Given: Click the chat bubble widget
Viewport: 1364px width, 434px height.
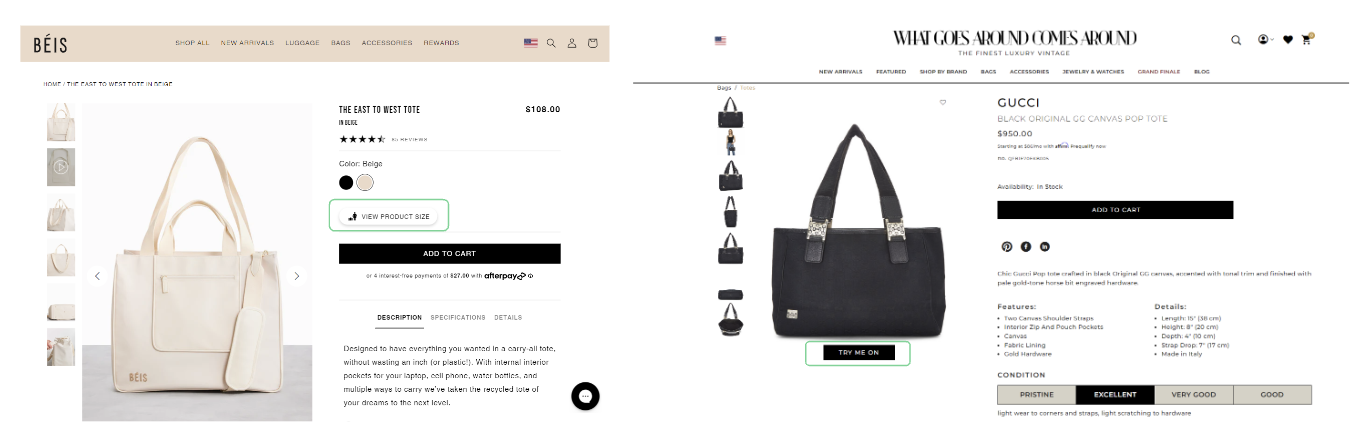Looking at the screenshot, I should 586,396.
